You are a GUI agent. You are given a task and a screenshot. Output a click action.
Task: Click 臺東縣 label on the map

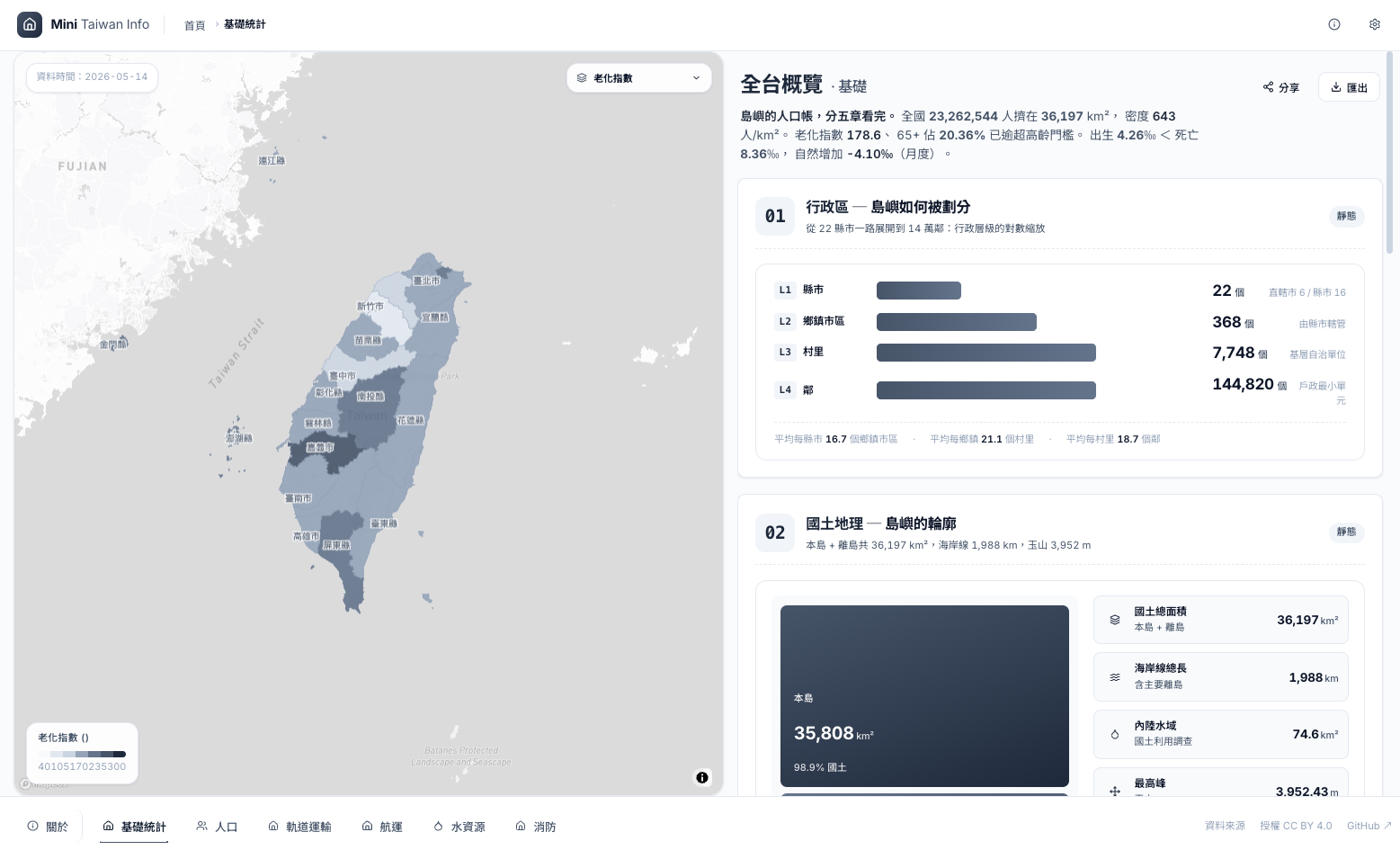[x=384, y=523]
